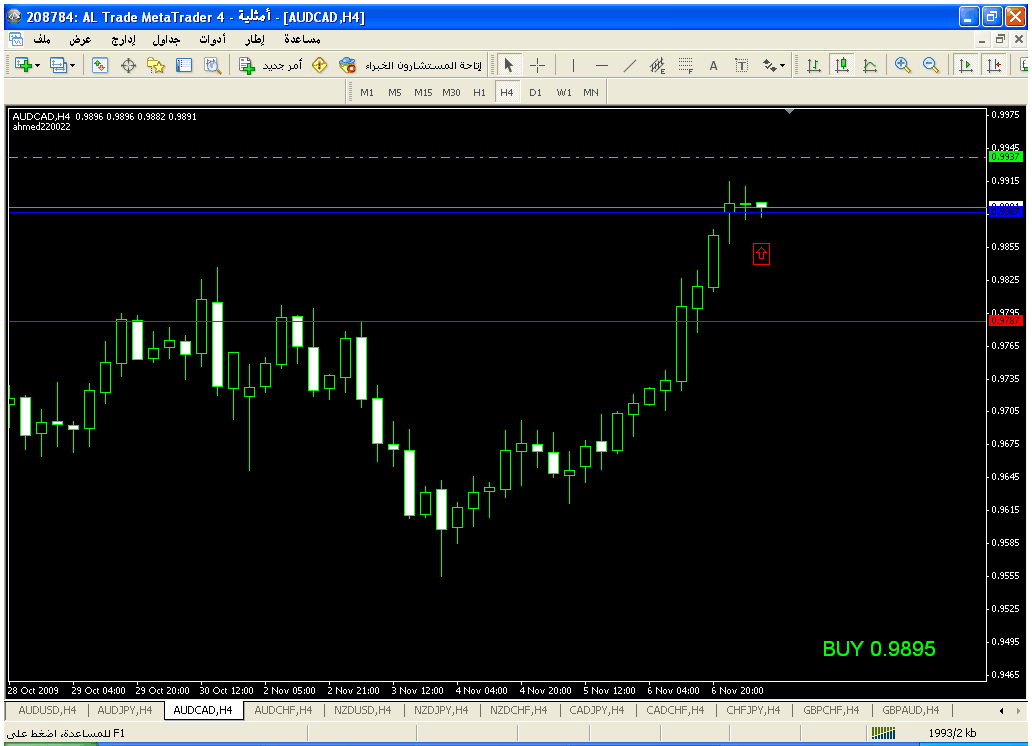Open the Market Watch window icon

click(100, 65)
